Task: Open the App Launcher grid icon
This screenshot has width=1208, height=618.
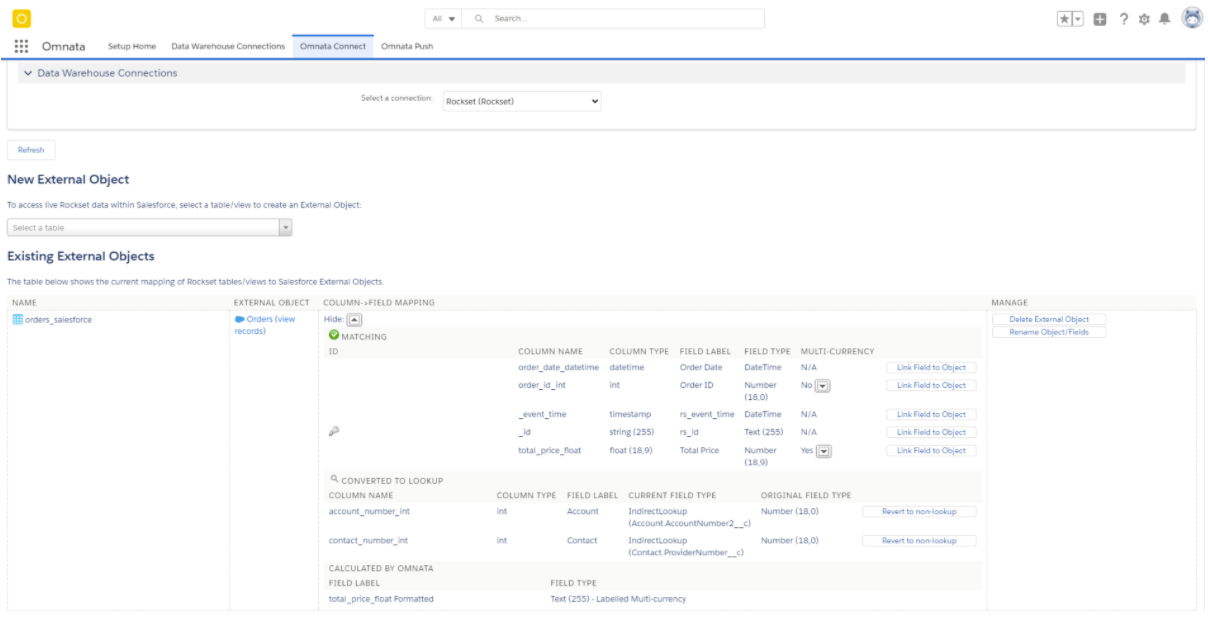Action: pos(22,46)
